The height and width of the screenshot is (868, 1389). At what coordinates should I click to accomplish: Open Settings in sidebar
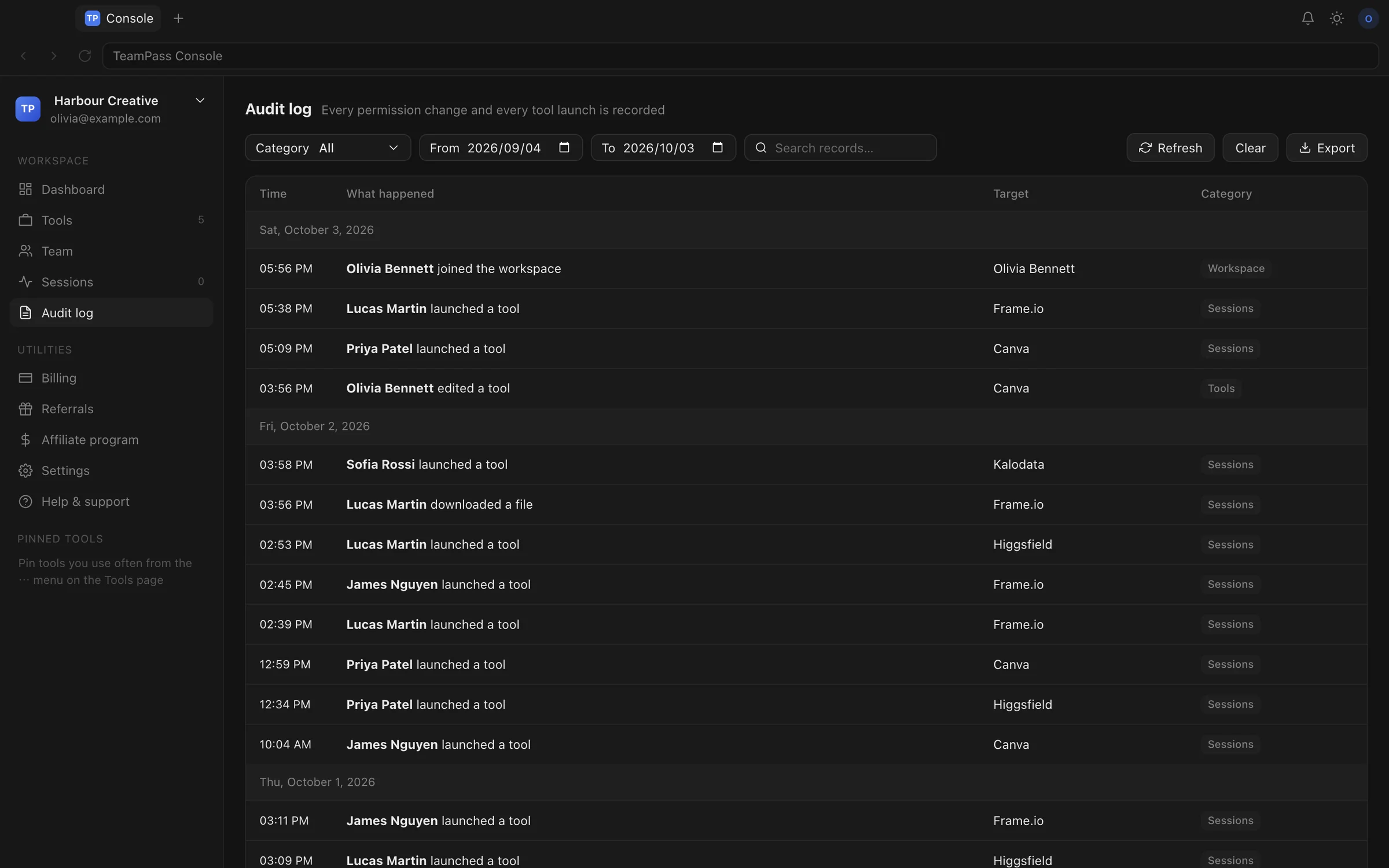111,470
